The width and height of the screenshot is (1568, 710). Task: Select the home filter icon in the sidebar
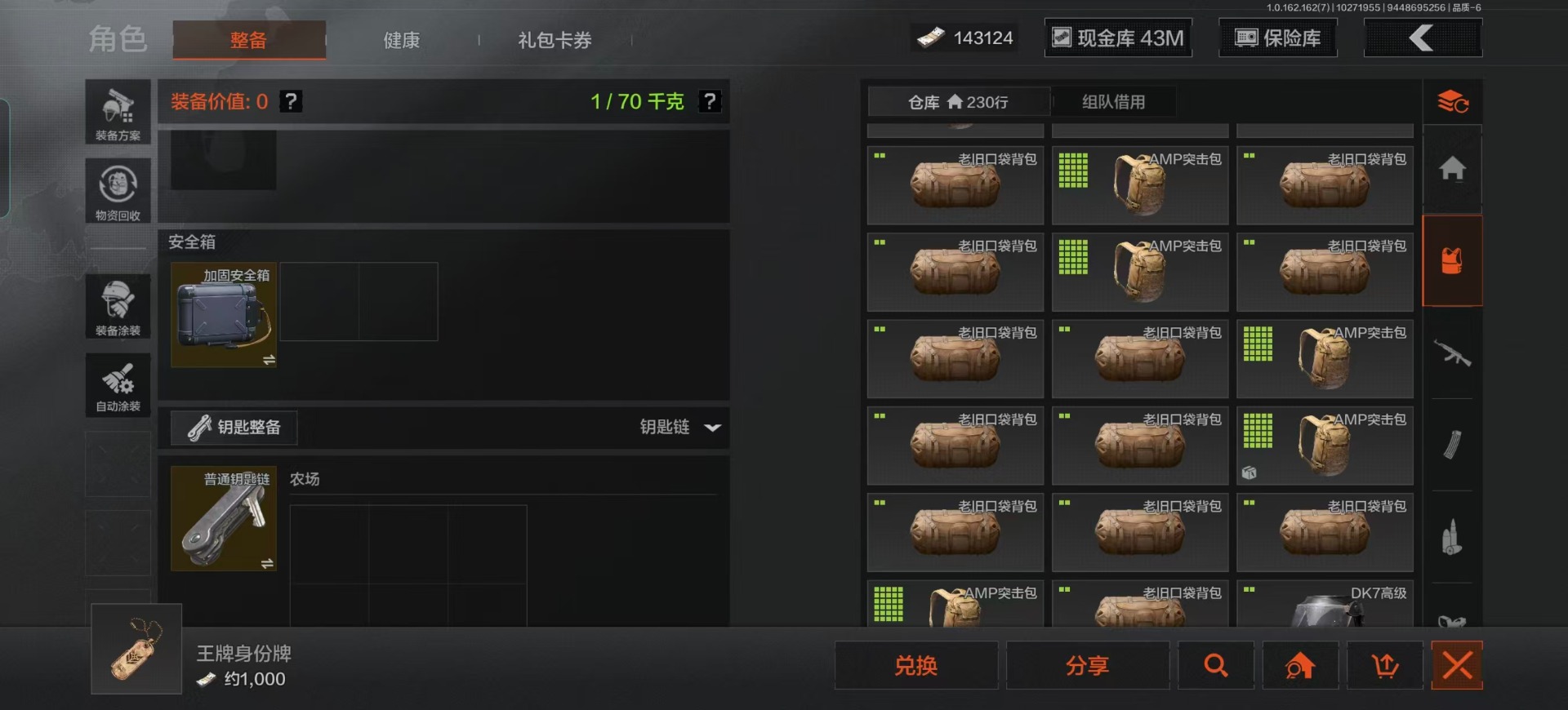[x=1452, y=169]
